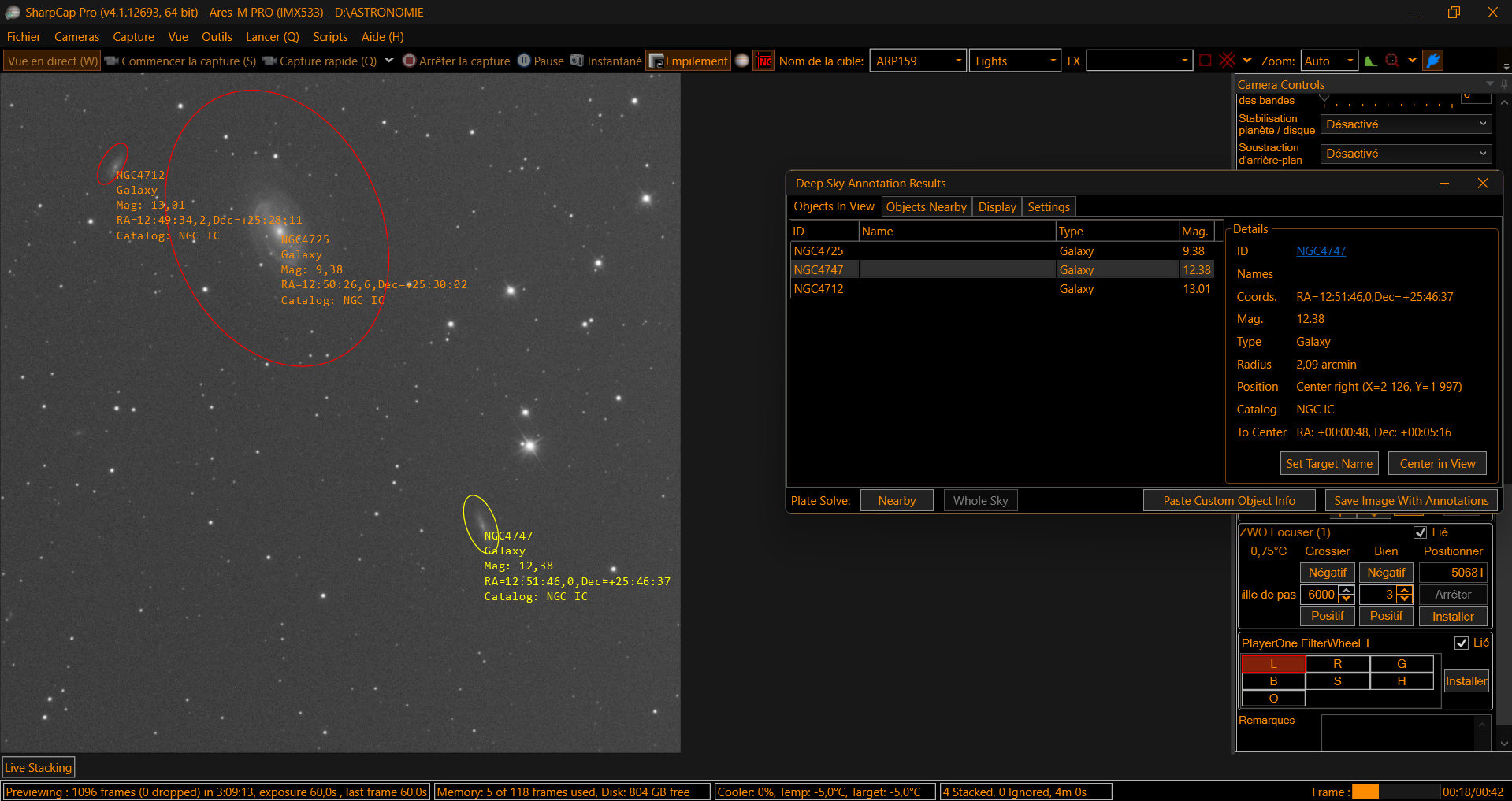Expand the Capture rapide dropdown arrow

(388, 61)
